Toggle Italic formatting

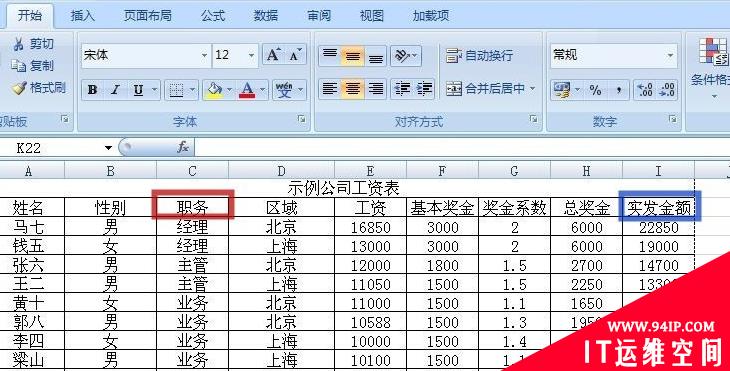[115, 89]
